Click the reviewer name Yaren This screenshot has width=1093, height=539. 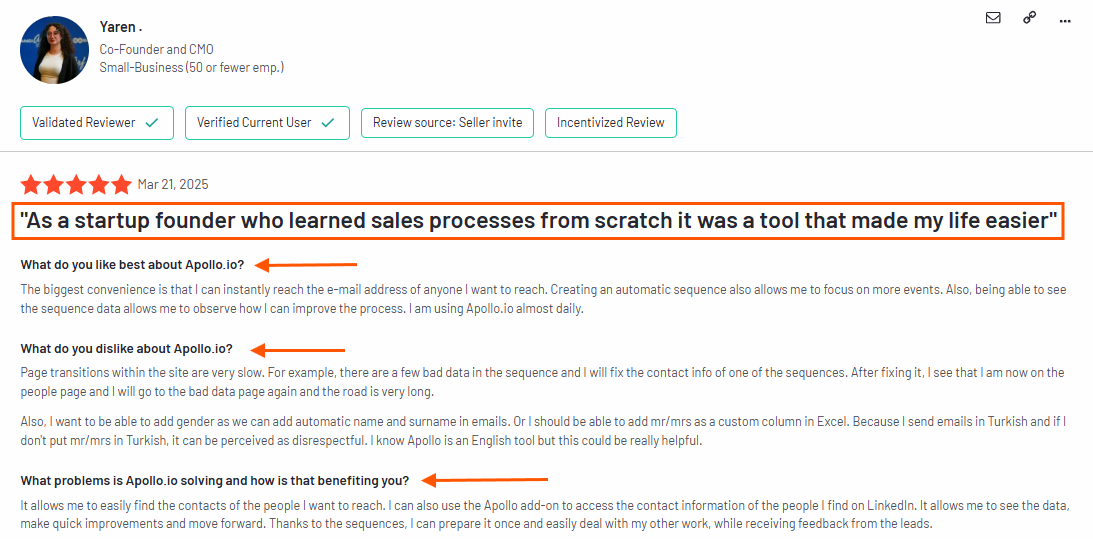coord(121,29)
